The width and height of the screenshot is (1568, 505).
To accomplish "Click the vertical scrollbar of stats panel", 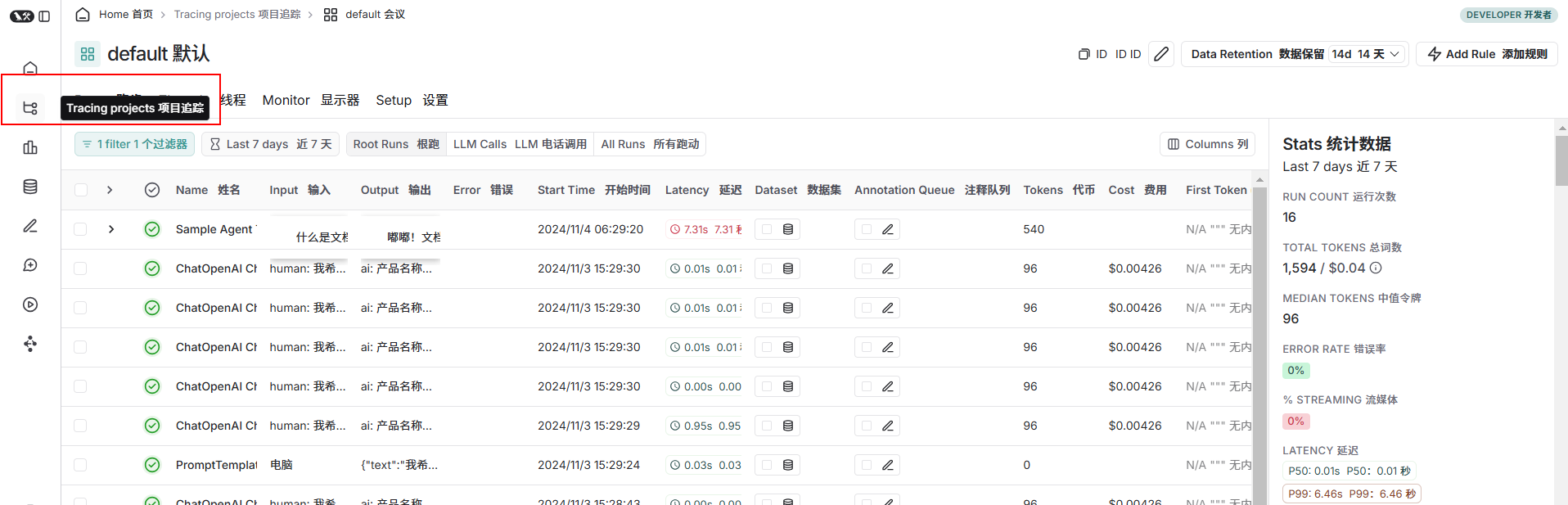I will (1561, 160).
